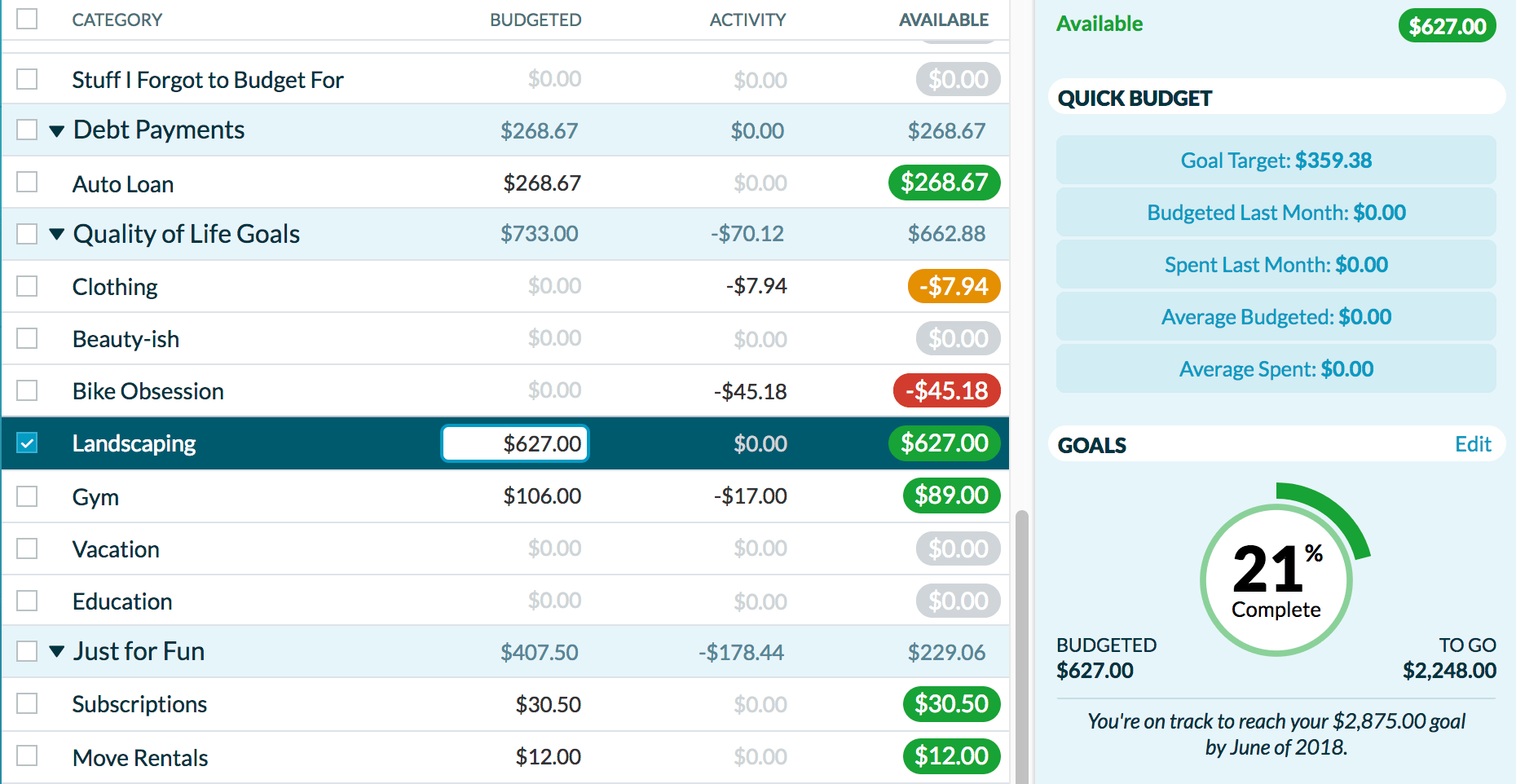
Task: Collapse the Quality of Life Goals group
Action: click(56, 235)
